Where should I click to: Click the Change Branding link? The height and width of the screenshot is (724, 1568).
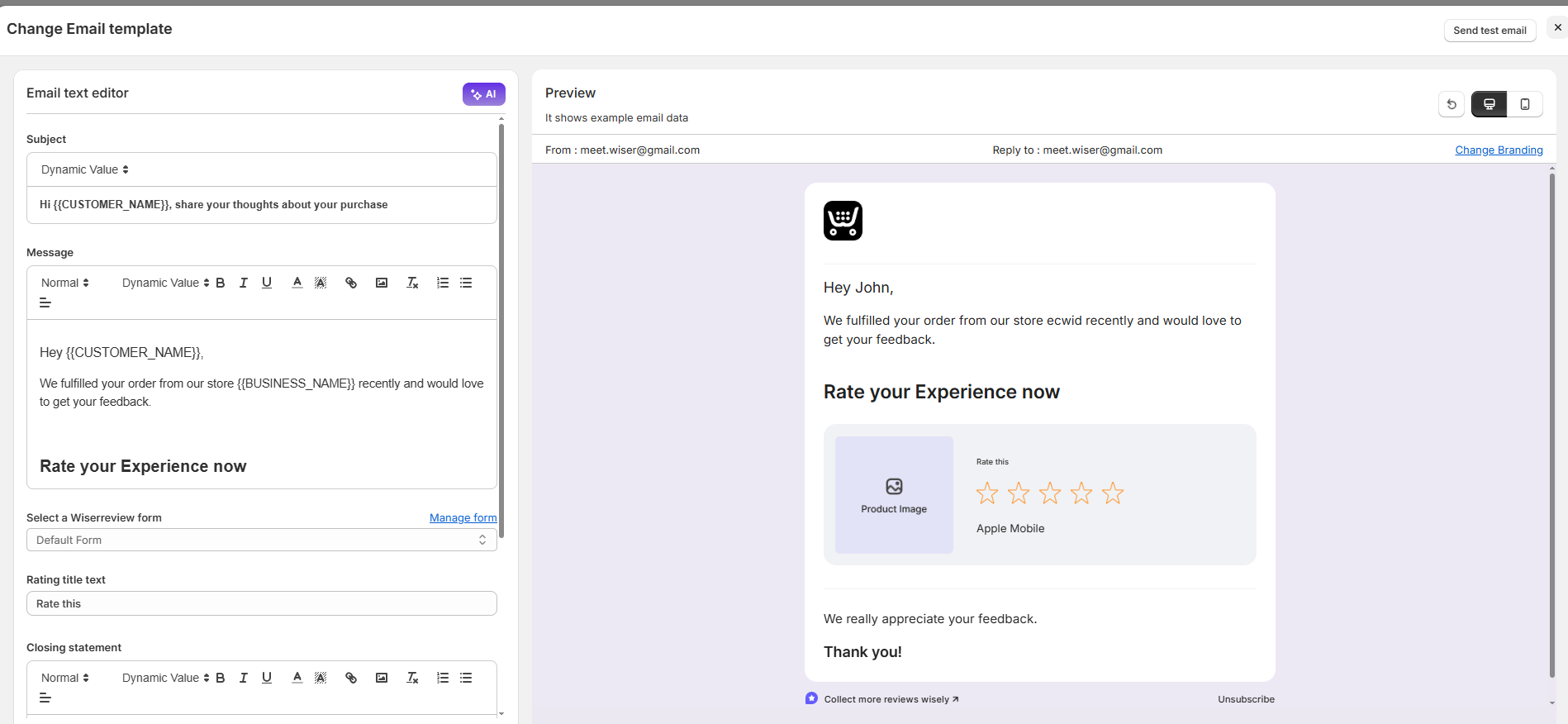[1499, 150]
